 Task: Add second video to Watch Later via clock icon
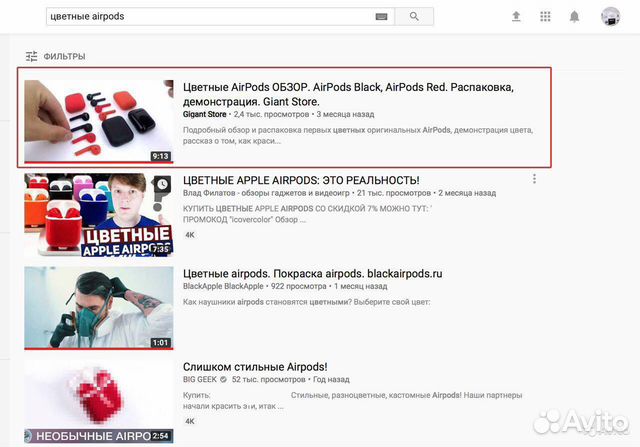[x=162, y=184]
